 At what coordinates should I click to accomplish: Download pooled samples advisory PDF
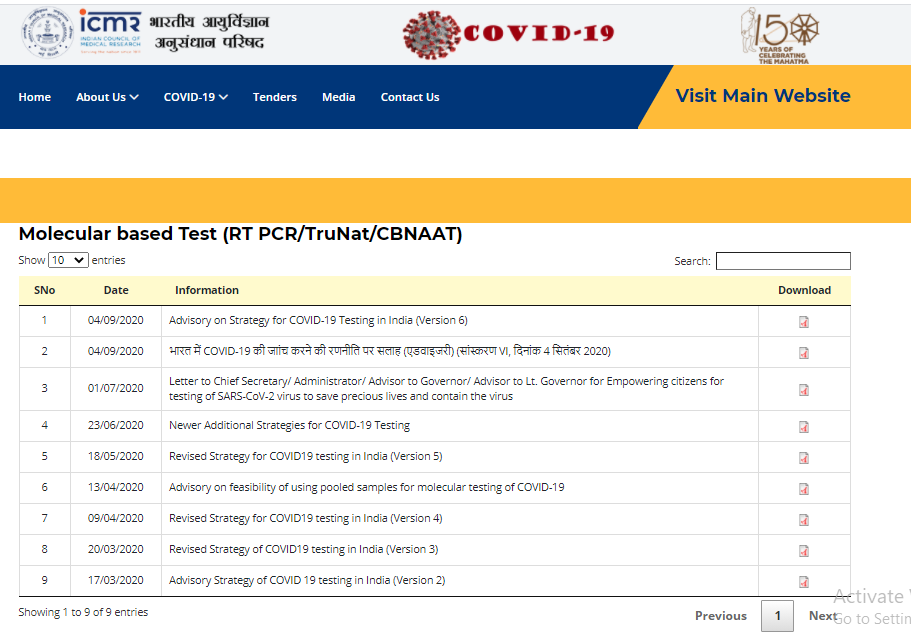[804, 489]
